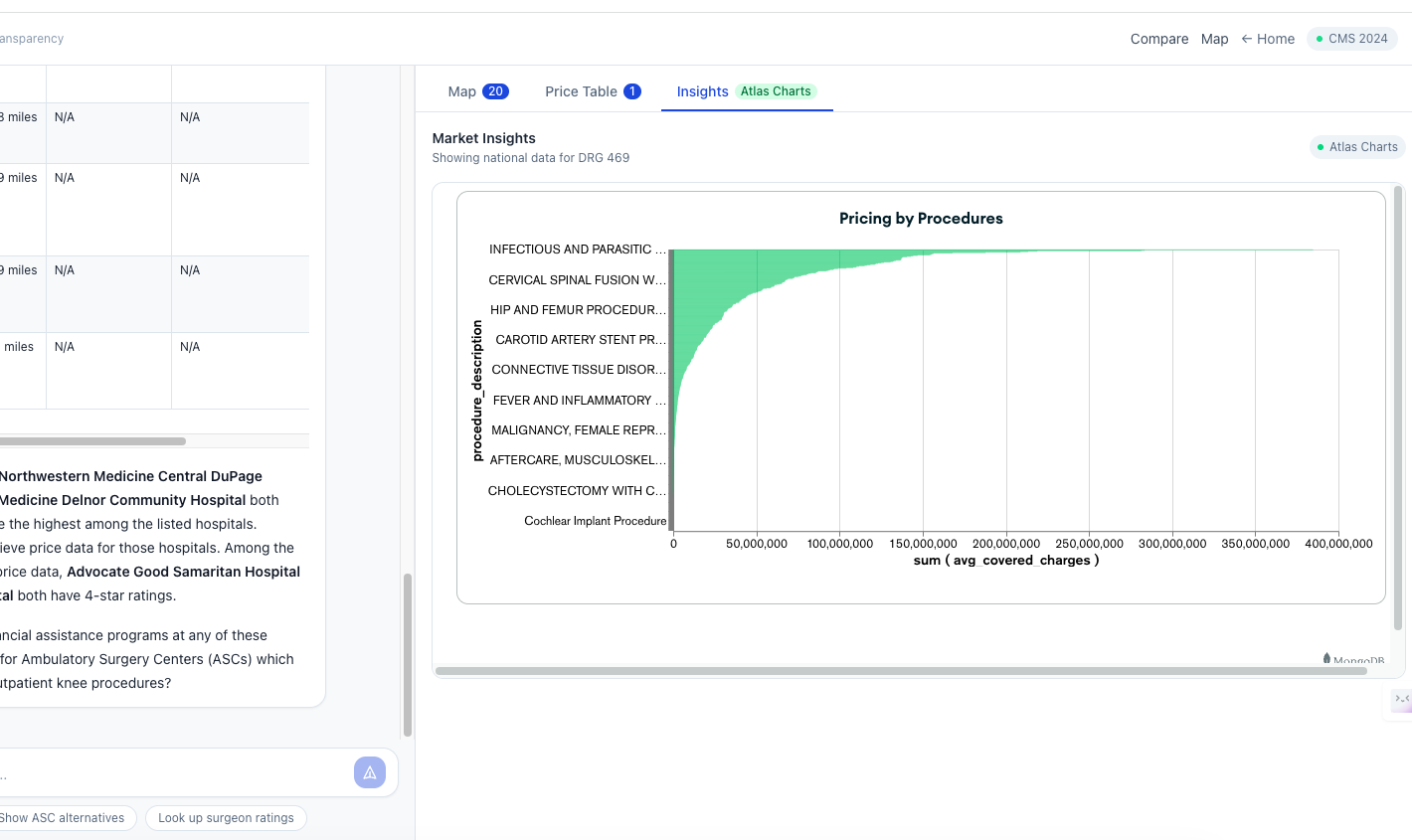Go to Map in the top navigation

[x=1214, y=39]
